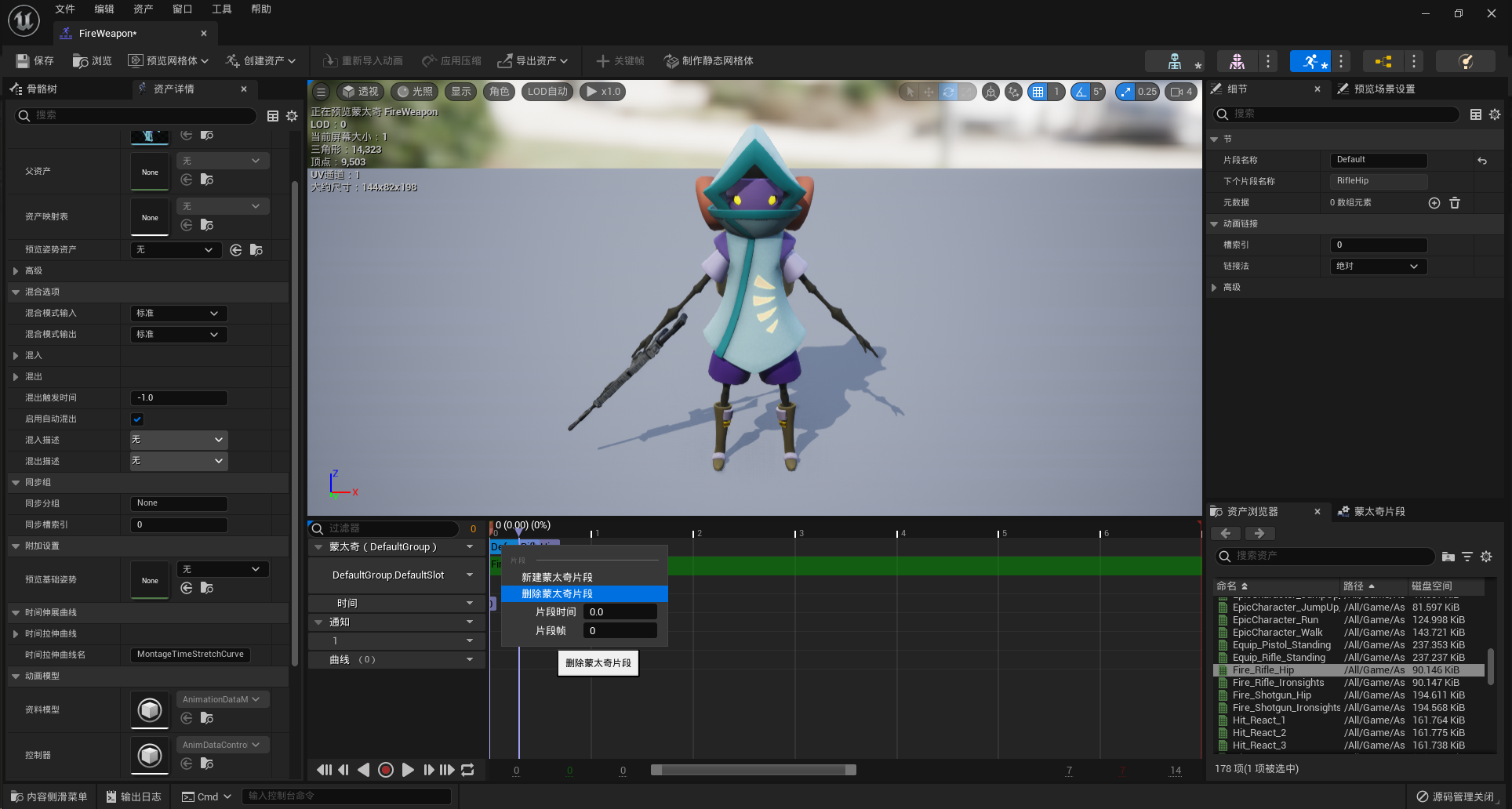This screenshot has width=1512, height=809.
Task: Open the Animation Blueprint mode icon
Action: click(1383, 61)
